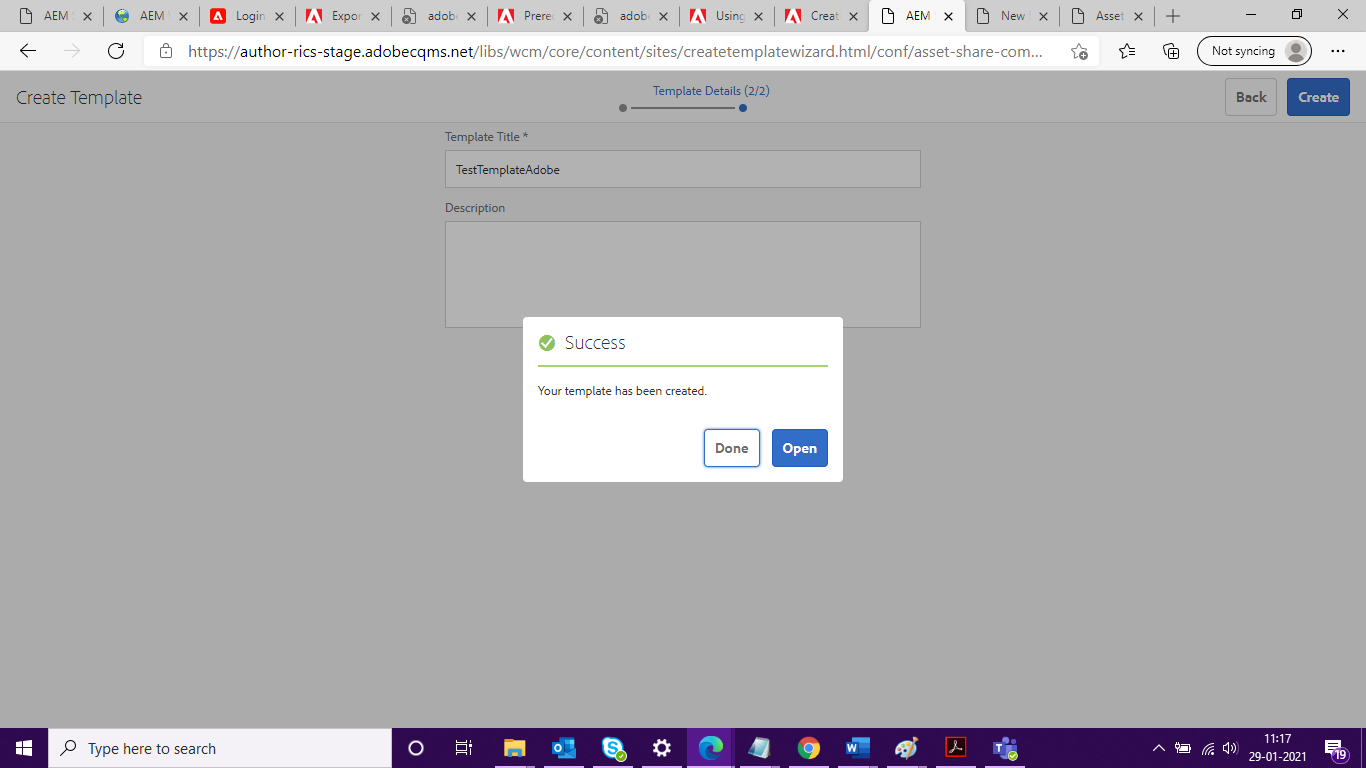The image size is (1366, 768).
Task: Click the site security lock icon
Action: tap(165, 50)
